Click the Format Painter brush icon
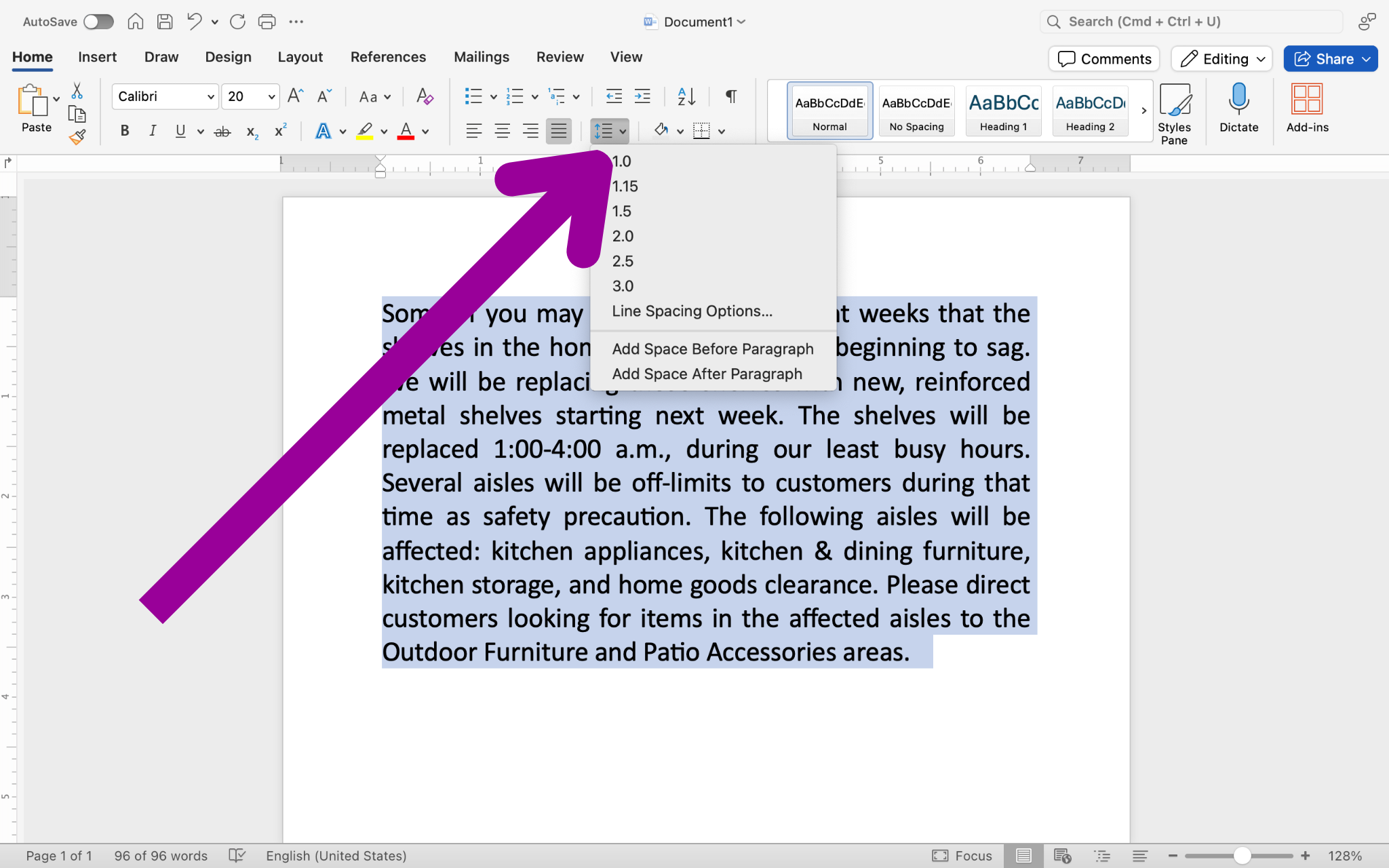1389x868 pixels. pyautogui.click(x=77, y=137)
